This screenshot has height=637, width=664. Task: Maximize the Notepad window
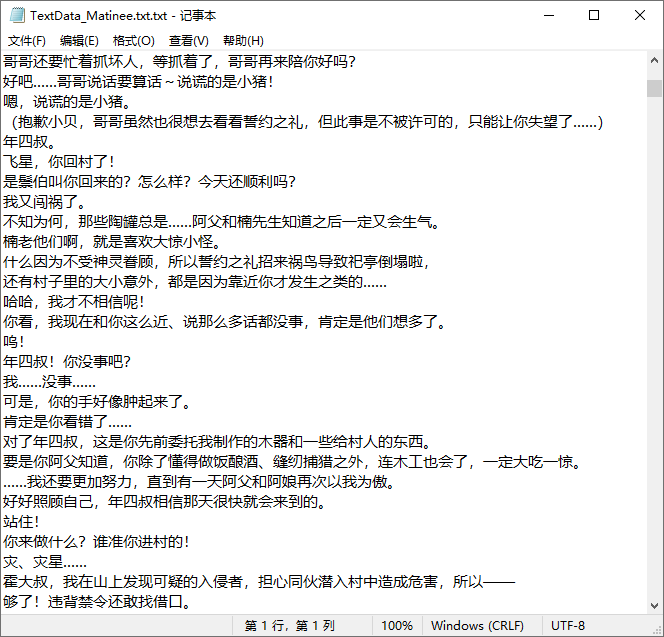pos(594,16)
